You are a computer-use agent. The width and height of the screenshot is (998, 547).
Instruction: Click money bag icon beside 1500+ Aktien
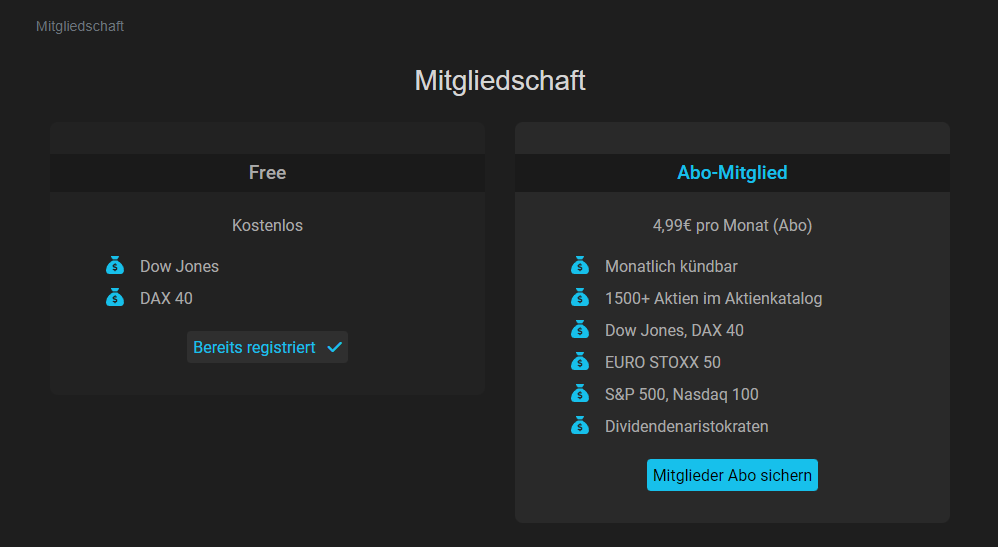coord(580,297)
